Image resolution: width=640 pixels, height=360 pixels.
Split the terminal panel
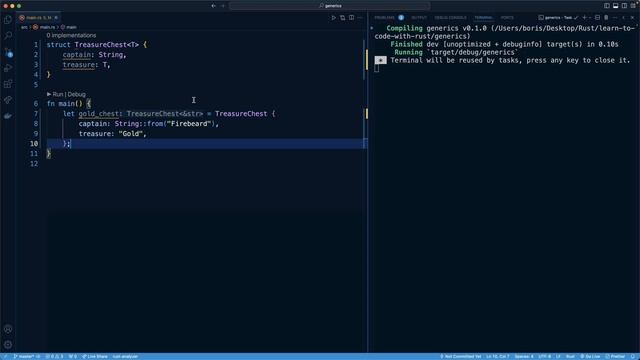tap(597, 18)
